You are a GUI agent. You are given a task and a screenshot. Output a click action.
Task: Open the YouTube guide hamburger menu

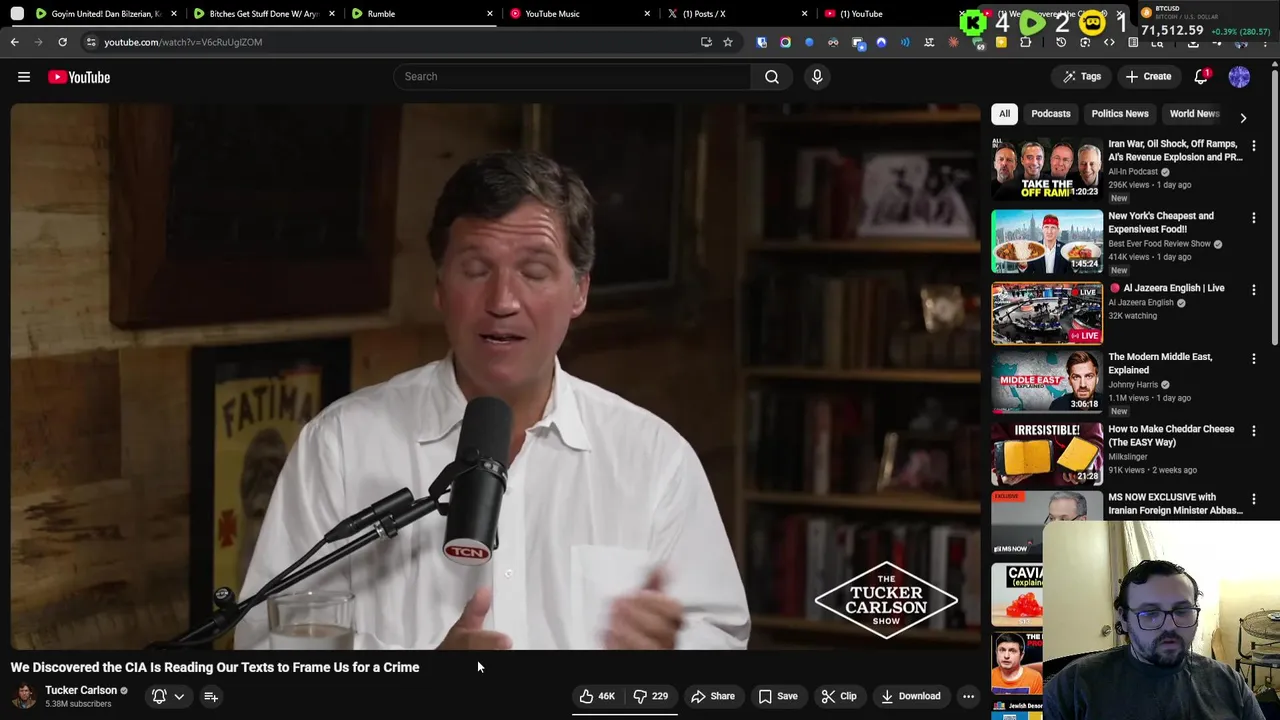(x=24, y=77)
